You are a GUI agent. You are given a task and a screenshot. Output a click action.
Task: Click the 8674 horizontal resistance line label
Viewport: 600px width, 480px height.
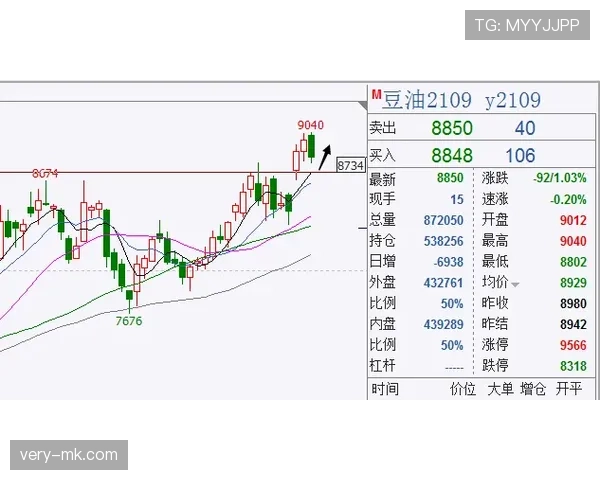click(x=45, y=174)
